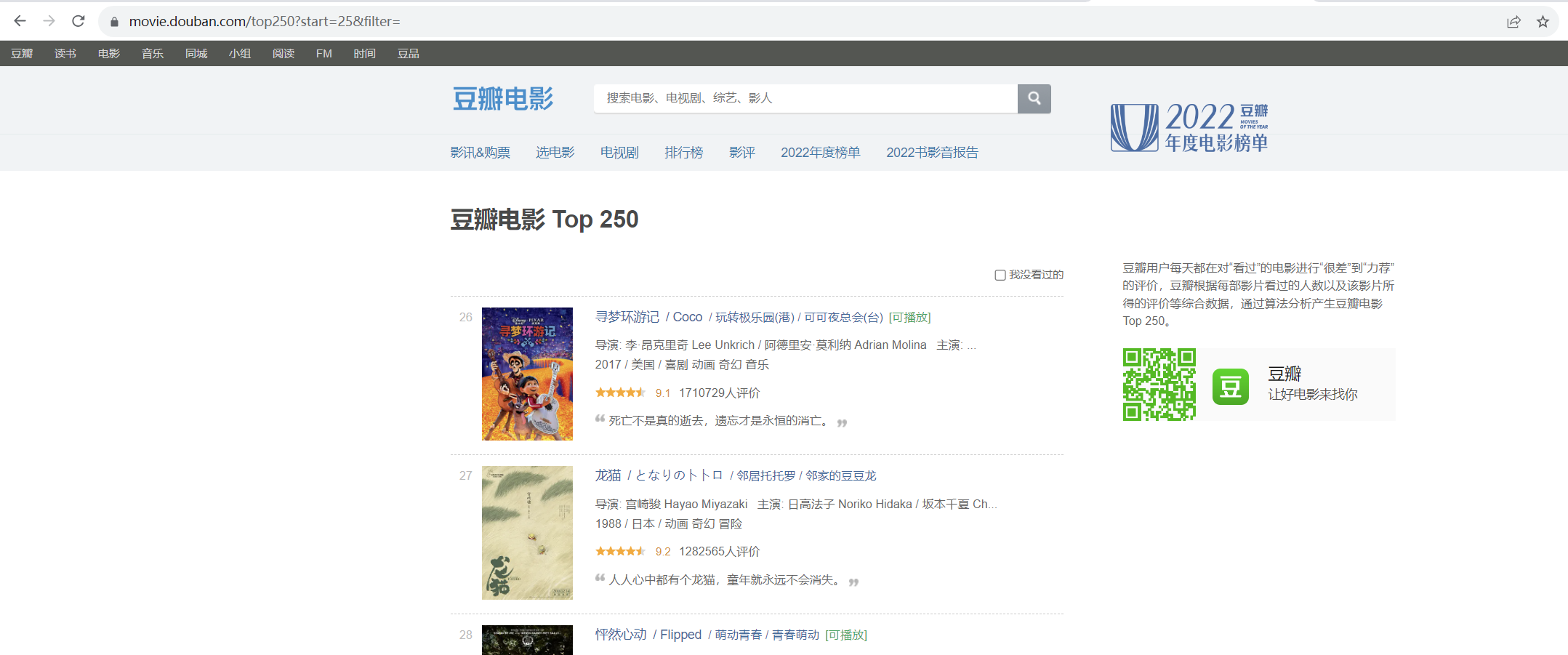The height and width of the screenshot is (655, 1568).
Task: Click [可播放] next to 寻梦环游记
Action: point(909,317)
